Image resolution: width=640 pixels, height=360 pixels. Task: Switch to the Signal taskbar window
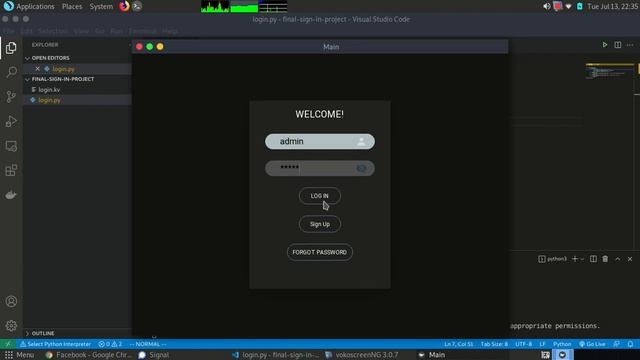pos(153,355)
